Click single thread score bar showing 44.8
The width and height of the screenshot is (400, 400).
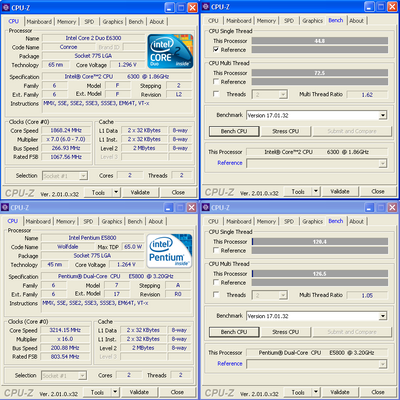tap(320, 41)
